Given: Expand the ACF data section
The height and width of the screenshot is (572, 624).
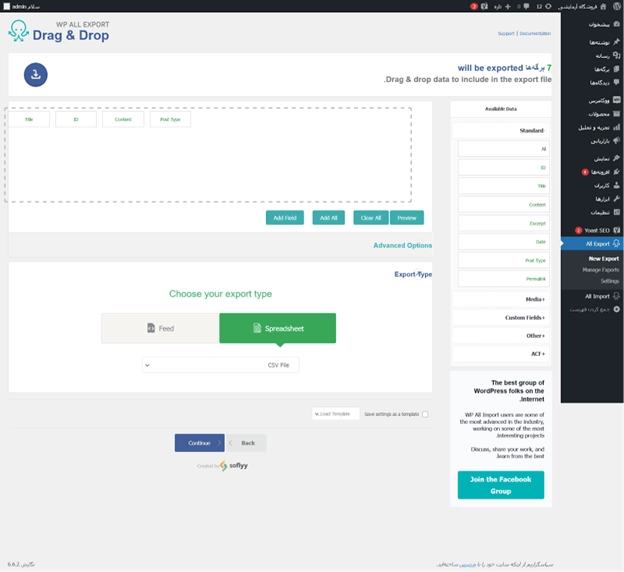Looking at the screenshot, I should click(x=501, y=353).
